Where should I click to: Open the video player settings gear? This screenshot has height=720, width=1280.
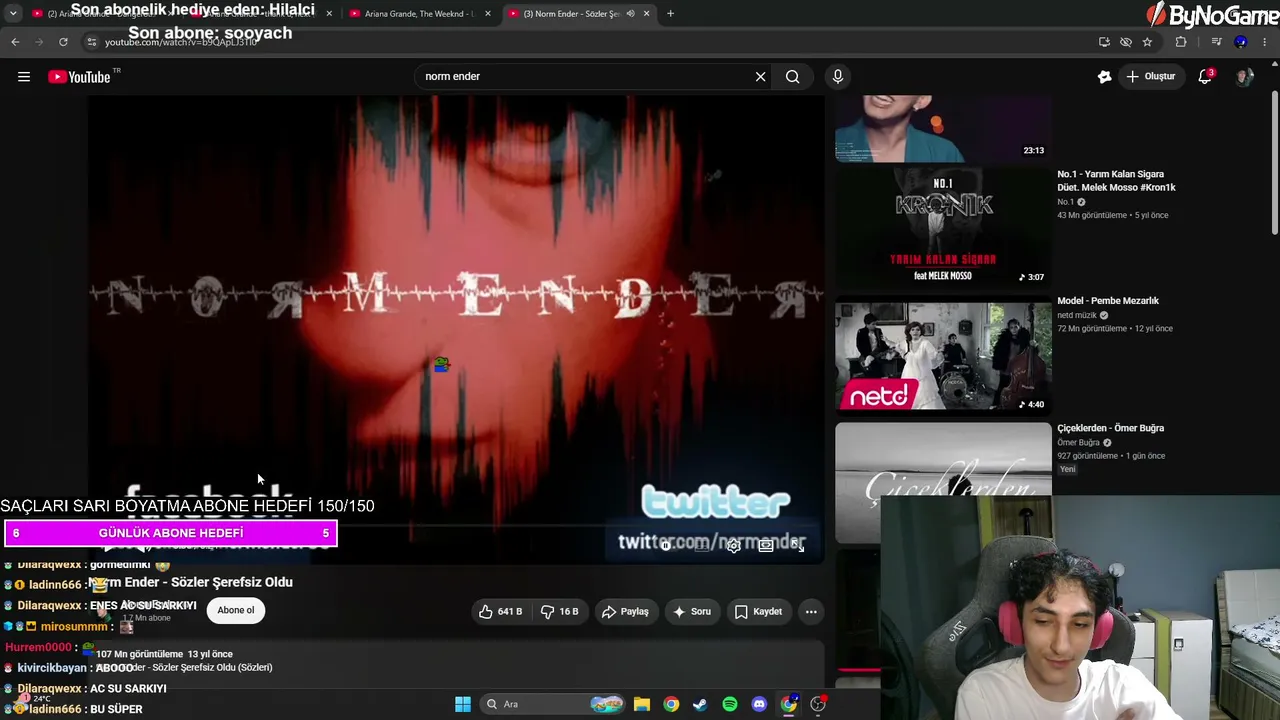733,546
